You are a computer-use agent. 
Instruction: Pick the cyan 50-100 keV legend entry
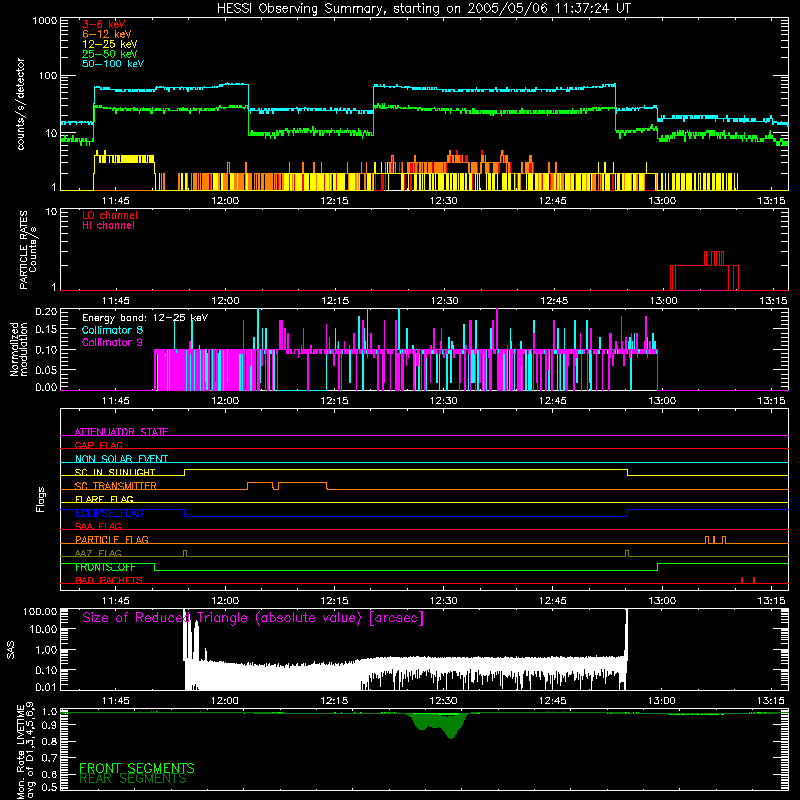coord(113,64)
